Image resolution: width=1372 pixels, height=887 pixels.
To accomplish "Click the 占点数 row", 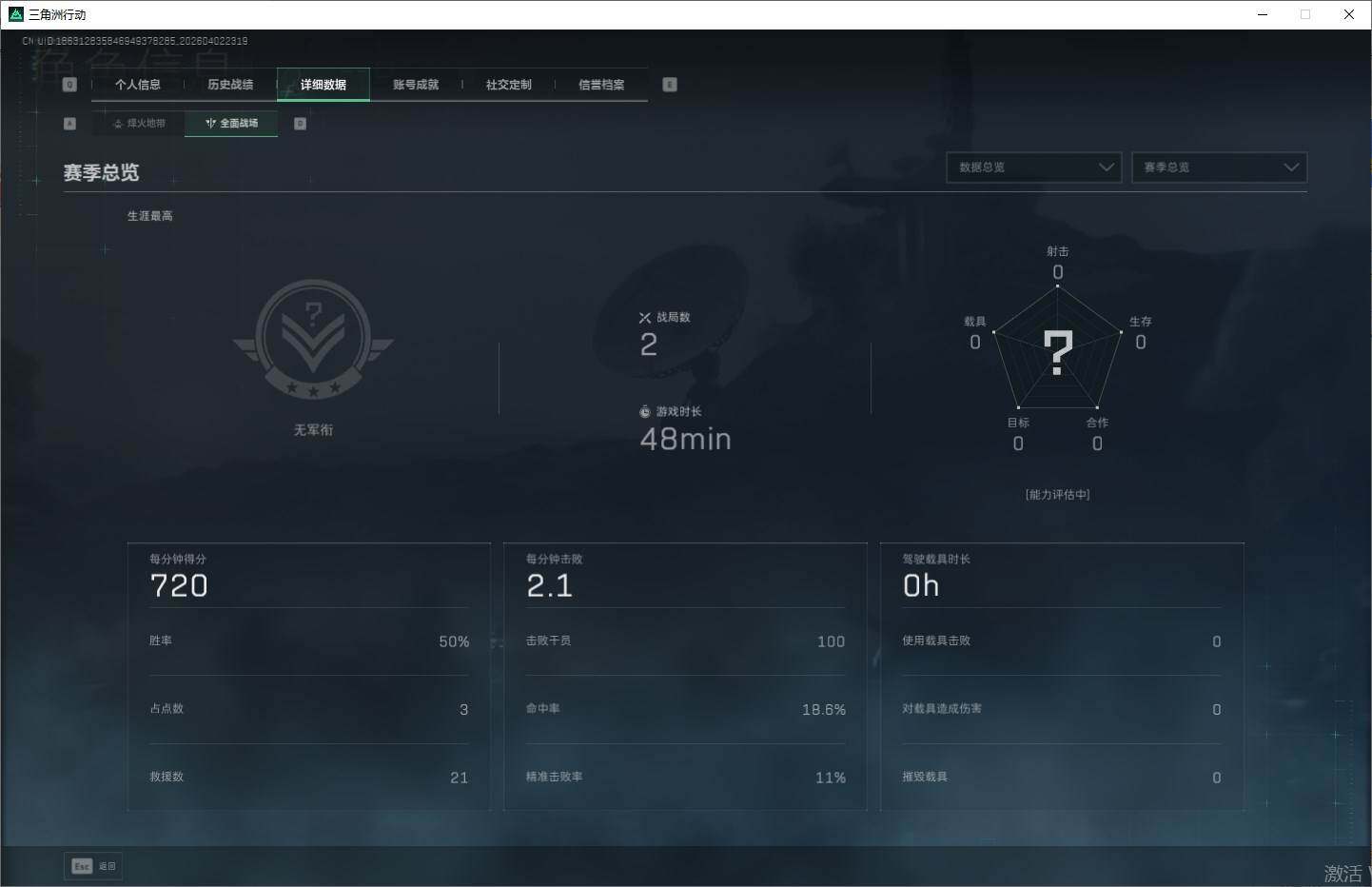I will click(x=309, y=709).
